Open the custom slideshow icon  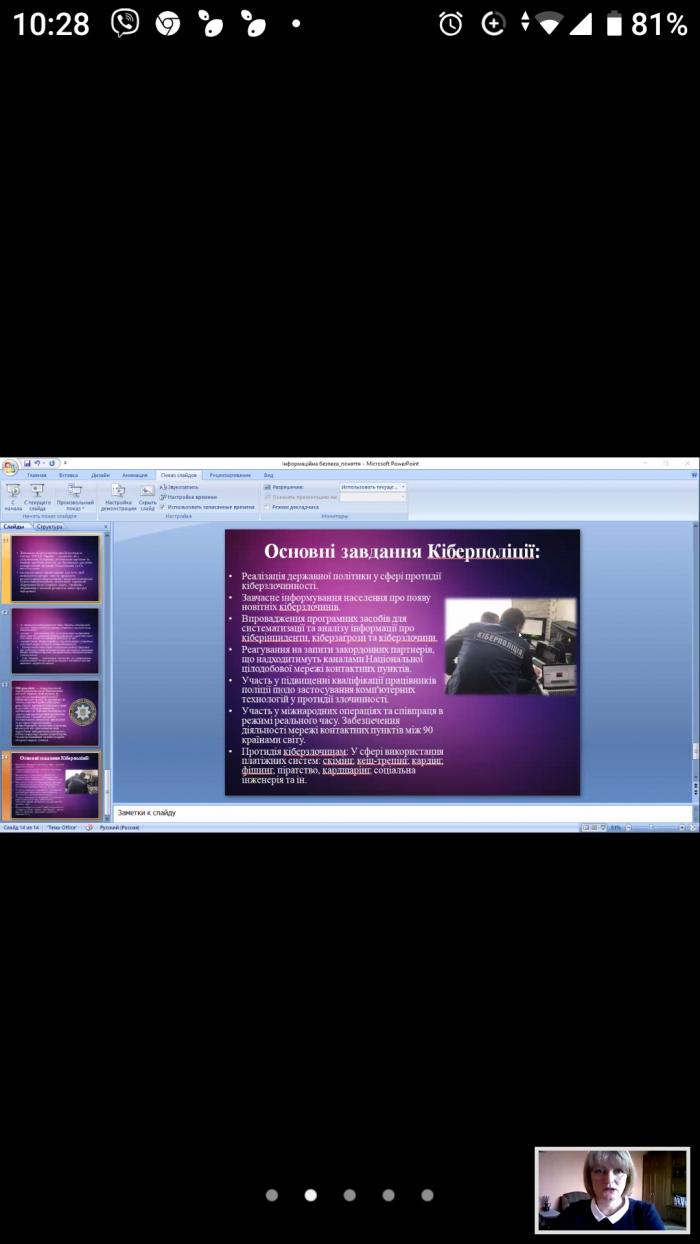74,492
